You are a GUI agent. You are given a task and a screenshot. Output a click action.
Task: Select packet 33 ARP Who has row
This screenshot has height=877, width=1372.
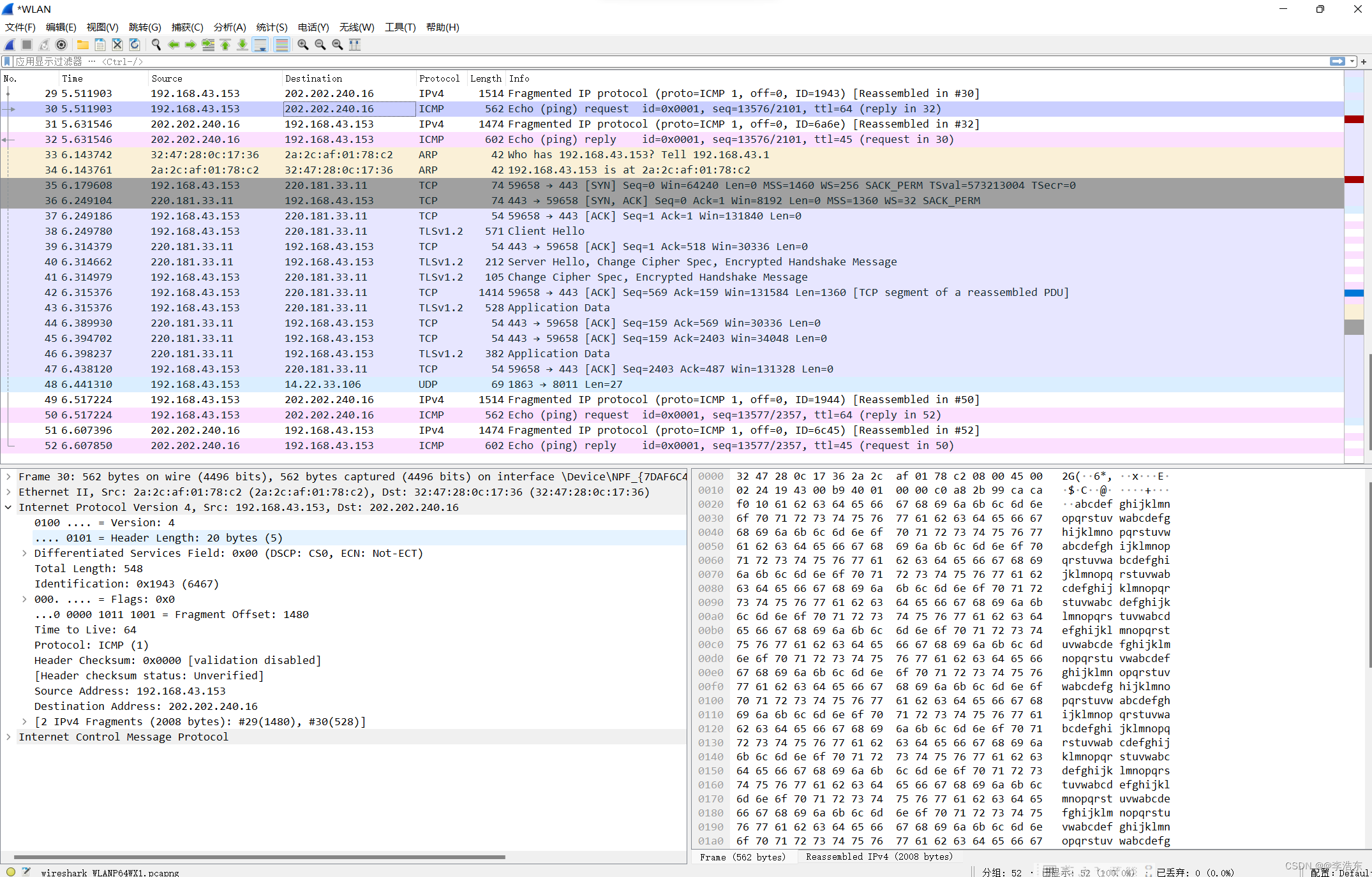(x=672, y=154)
